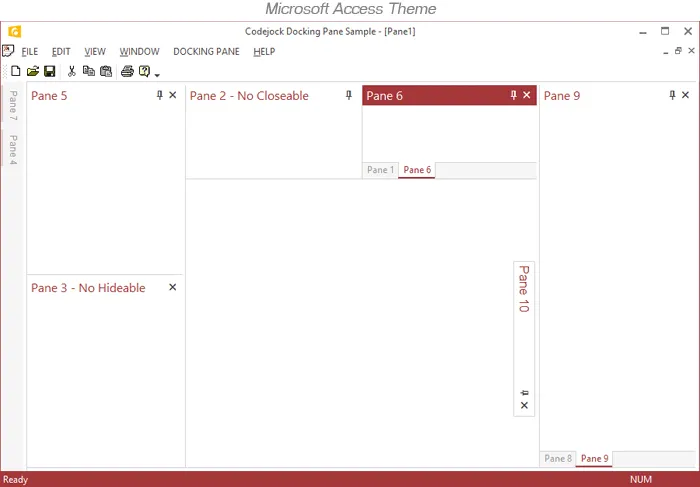Click the New document toolbar icon
This screenshot has width=700, height=487.
16,71
